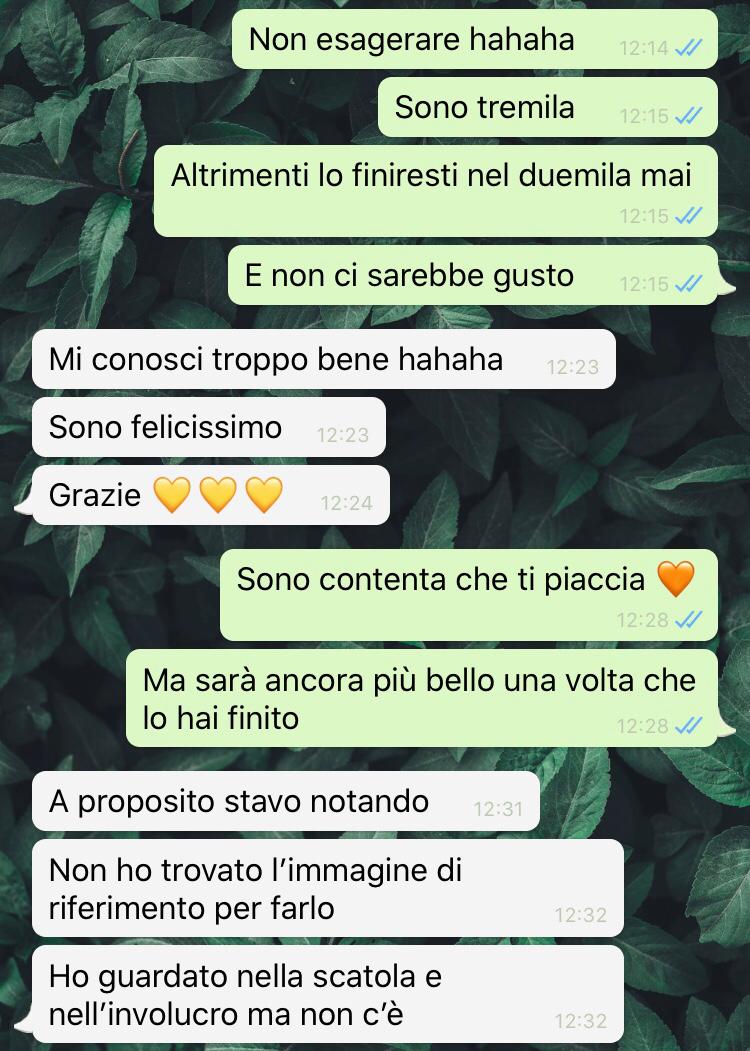Tap the read ticks on 'Altrimenti lo finiresti' message
The image size is (750, 1051).
click(x=688, y=215)
